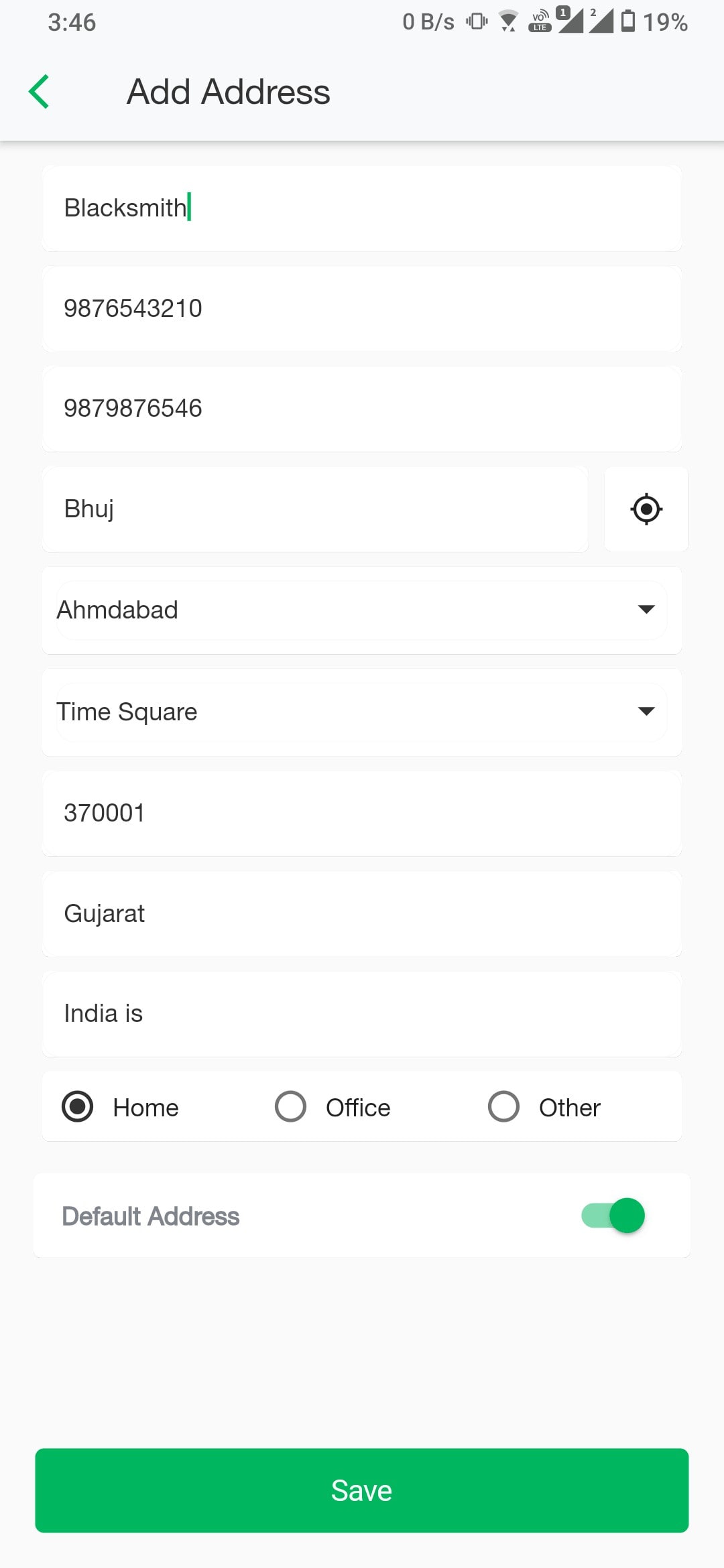Edit the Blacksmith name field

(x=362, y=208)
